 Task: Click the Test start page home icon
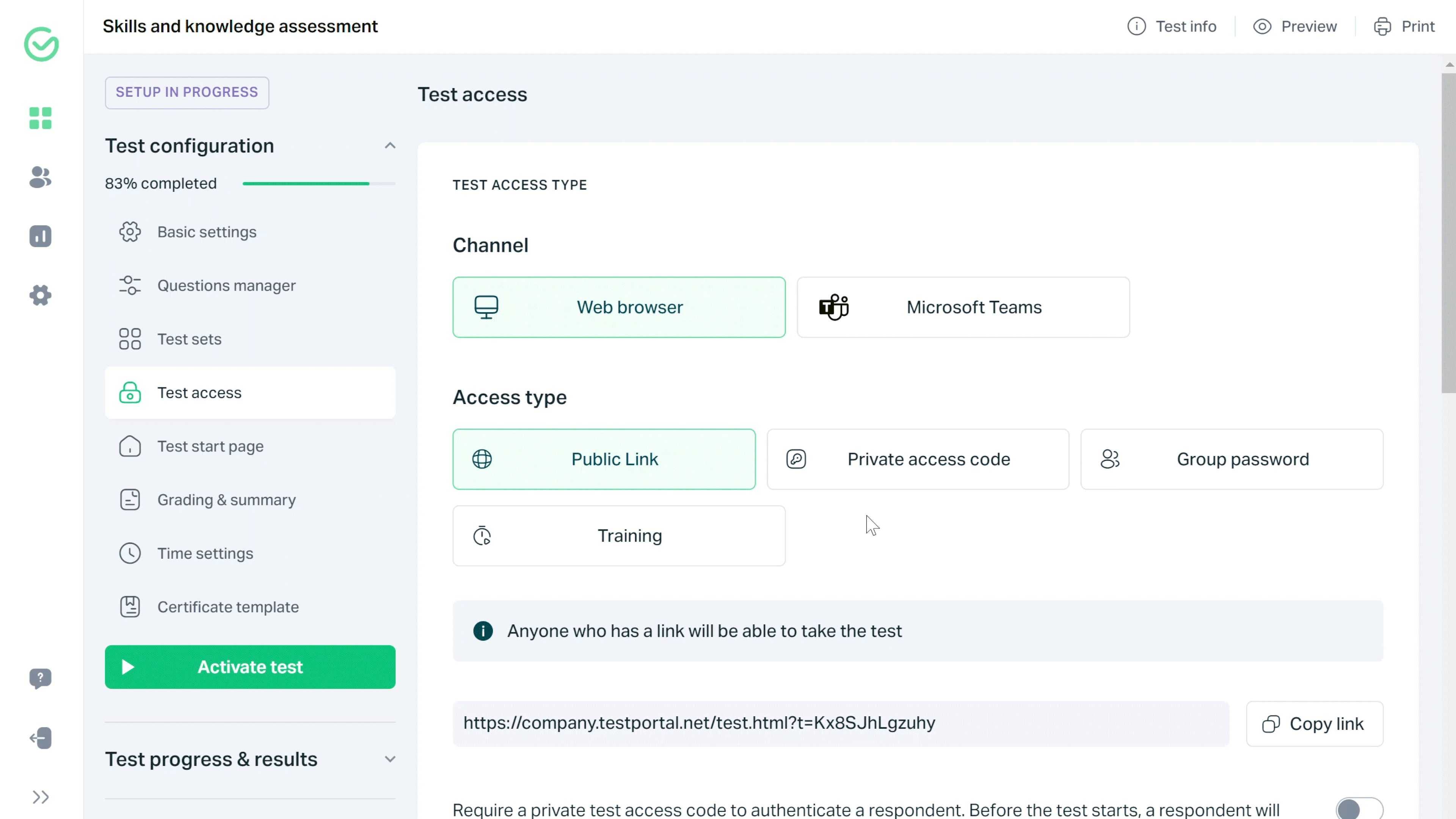(x=130, y=447)
